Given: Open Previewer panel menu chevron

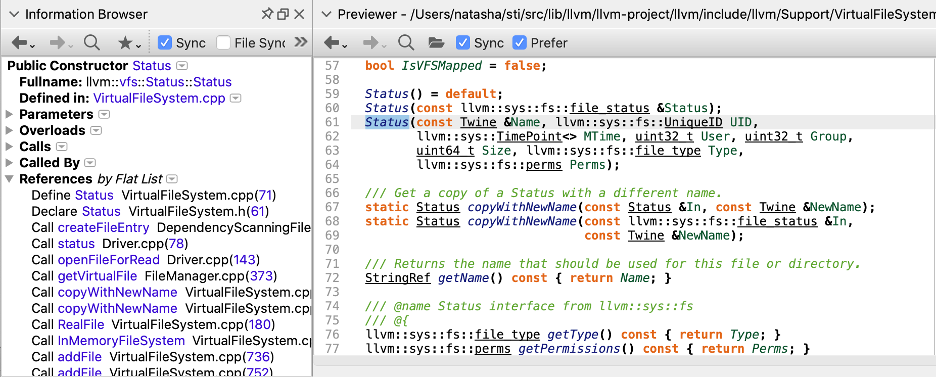Looking at the screenshot, I should 326,14.
